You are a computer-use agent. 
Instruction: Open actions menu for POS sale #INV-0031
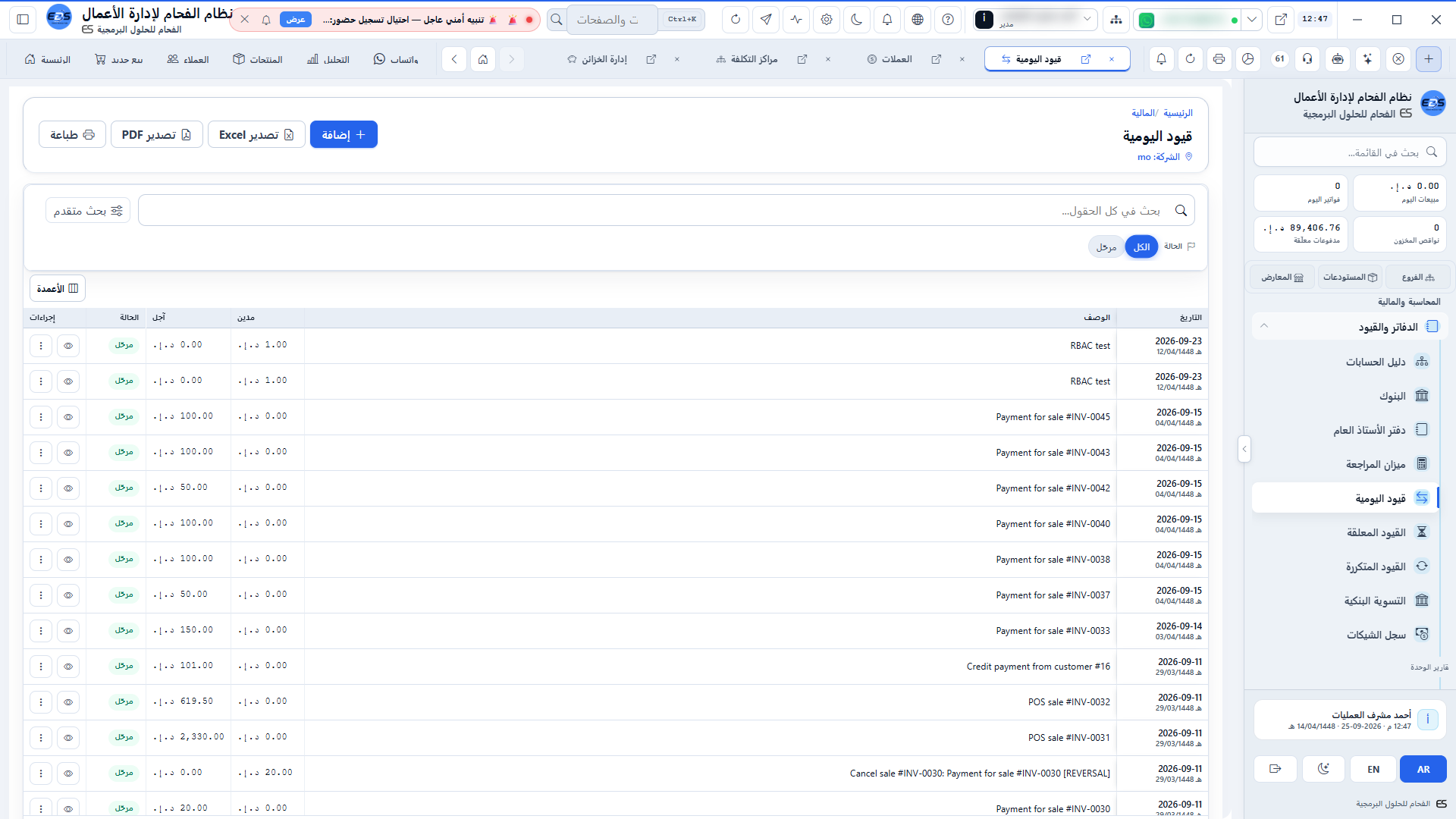pyautogui.click(x=41, y=738)
